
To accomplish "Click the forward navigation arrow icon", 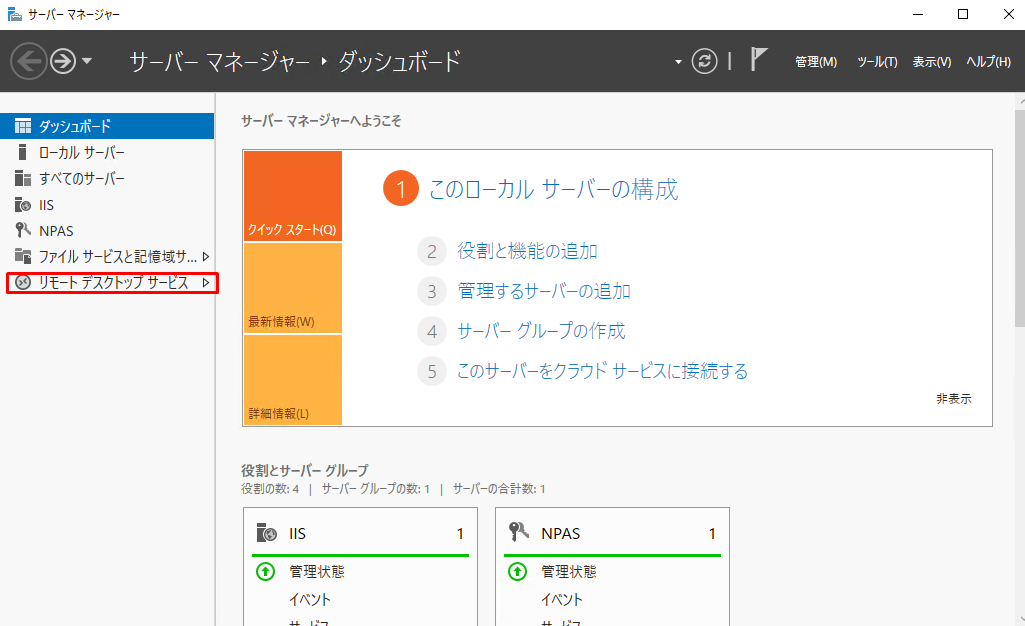I will click(x=64, y=61).
